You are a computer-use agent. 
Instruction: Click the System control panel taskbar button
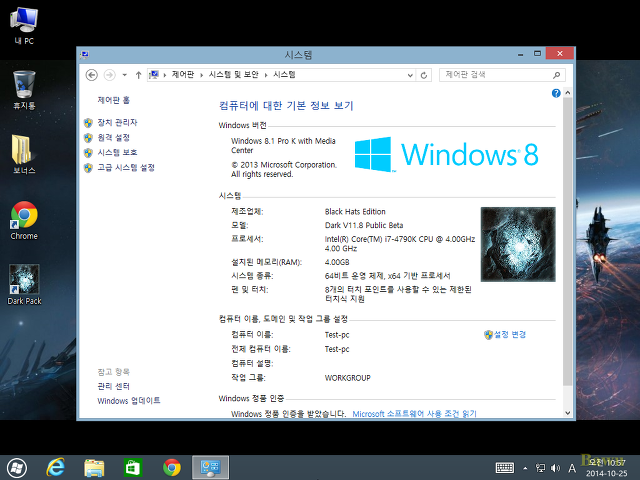coord(211,468)
